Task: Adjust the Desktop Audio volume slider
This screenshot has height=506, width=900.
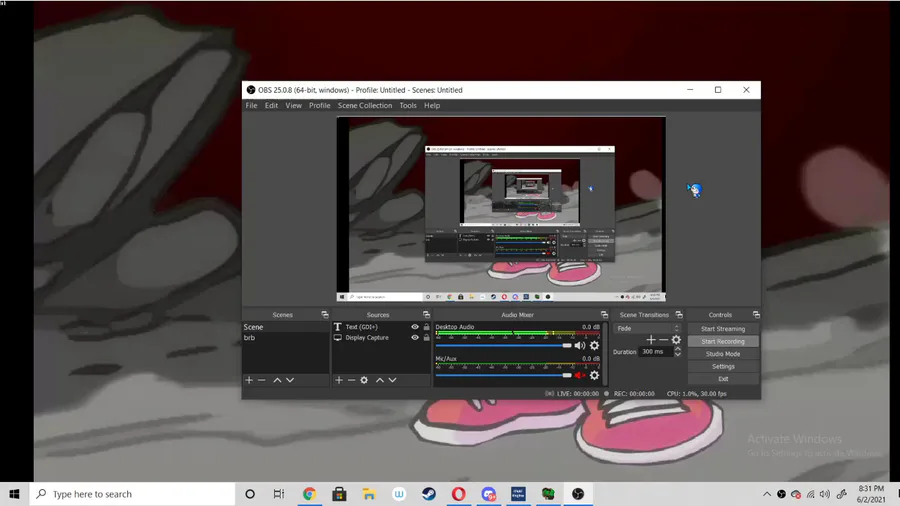Action: 504,345
